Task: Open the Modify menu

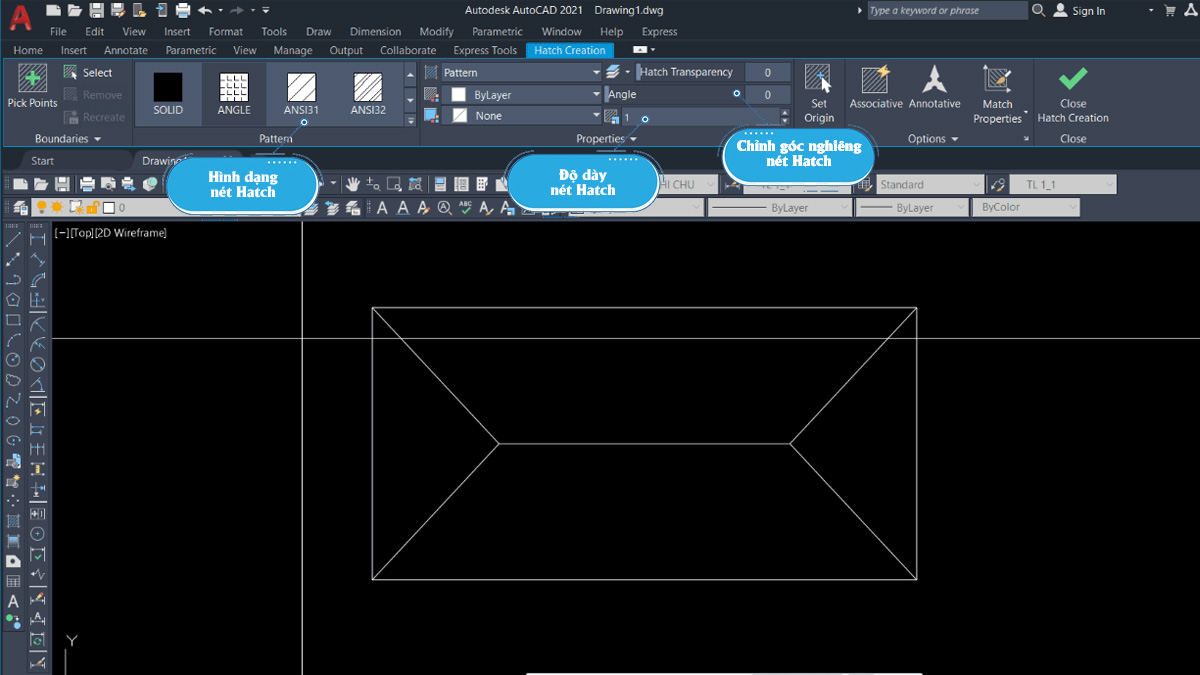Action: pos(436,32)
